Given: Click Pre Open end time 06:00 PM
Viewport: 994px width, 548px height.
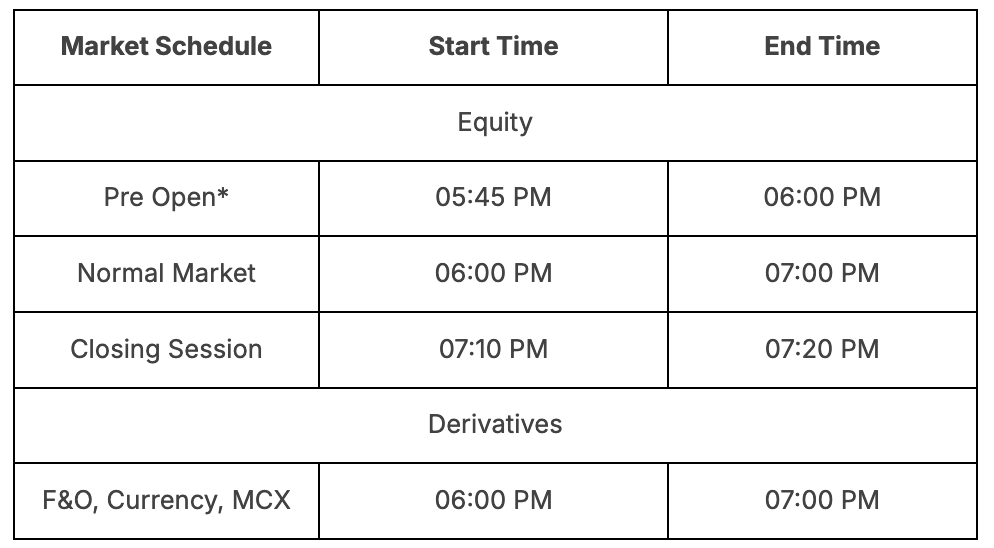Looking at the screenshot, I should pos(822,197).
